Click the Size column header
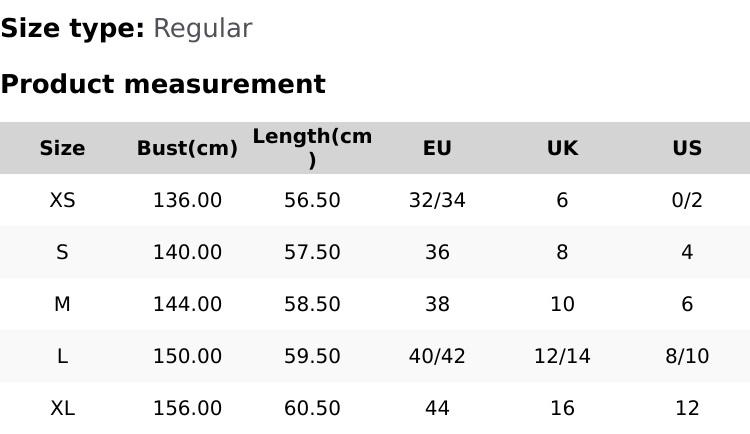 62,148
